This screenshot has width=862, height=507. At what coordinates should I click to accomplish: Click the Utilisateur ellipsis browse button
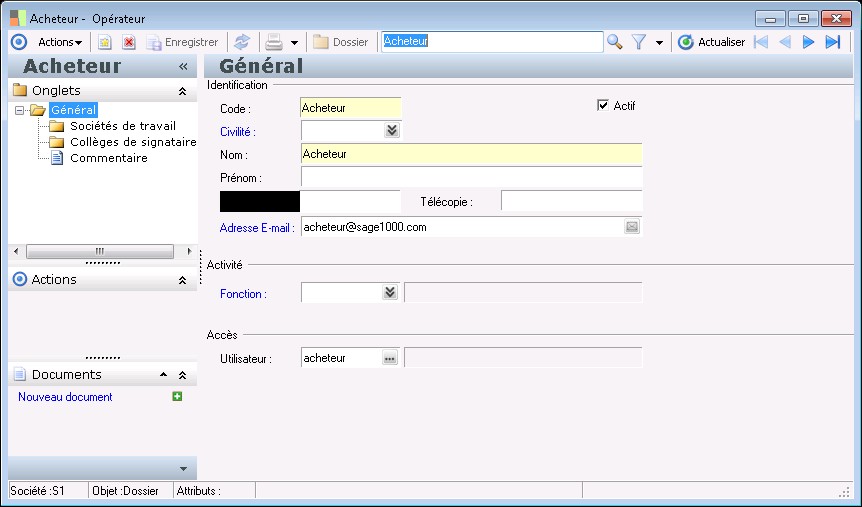[x=390, y=358]
